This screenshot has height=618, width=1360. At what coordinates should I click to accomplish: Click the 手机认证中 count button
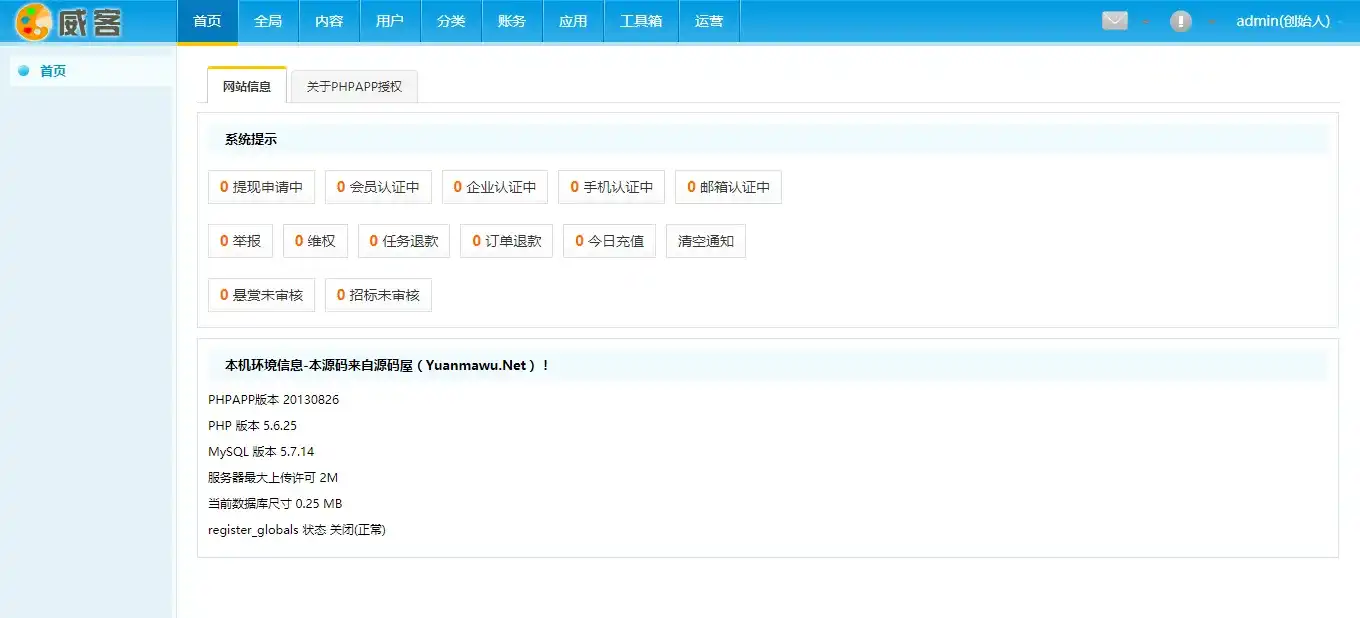click(x=612, y=187)
